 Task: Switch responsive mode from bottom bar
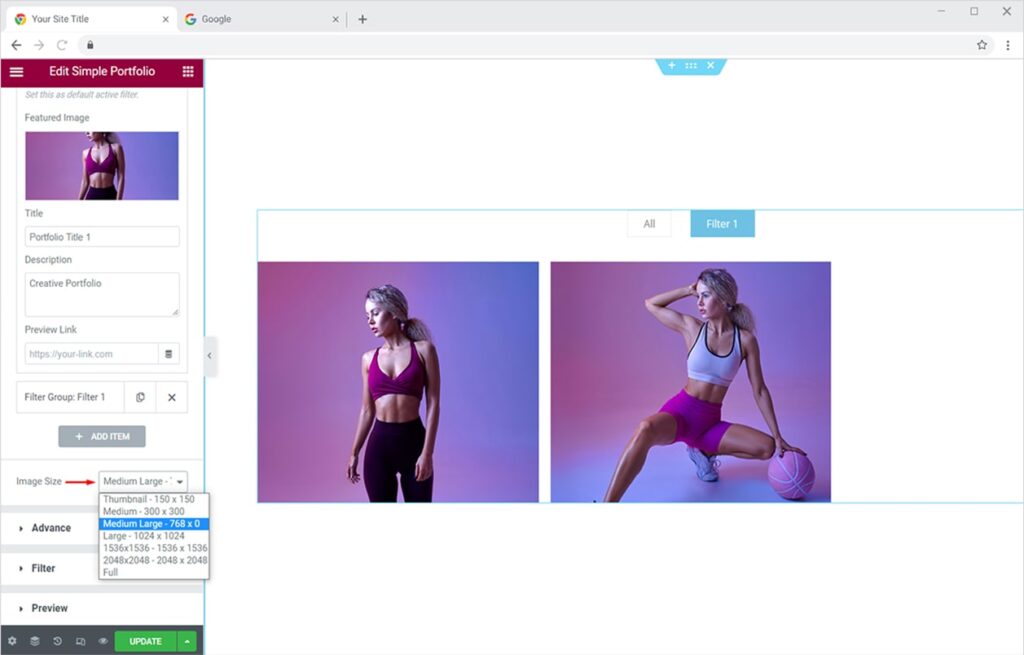(80, 641)
